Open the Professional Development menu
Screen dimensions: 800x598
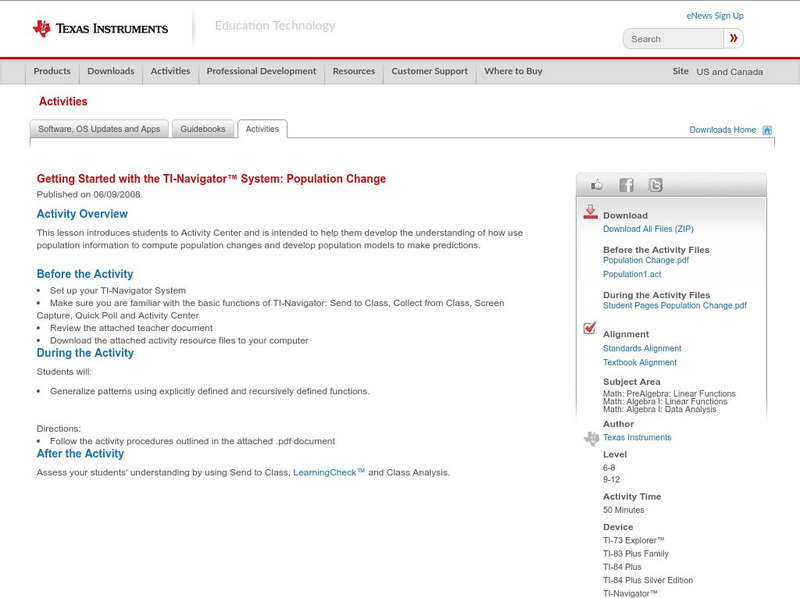pos(261,71)
